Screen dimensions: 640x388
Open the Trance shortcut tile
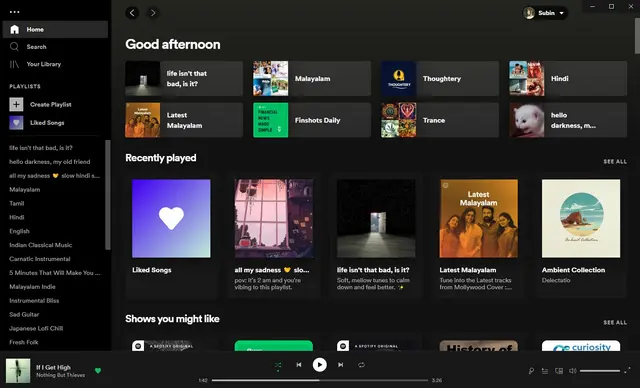click(440, 120)
